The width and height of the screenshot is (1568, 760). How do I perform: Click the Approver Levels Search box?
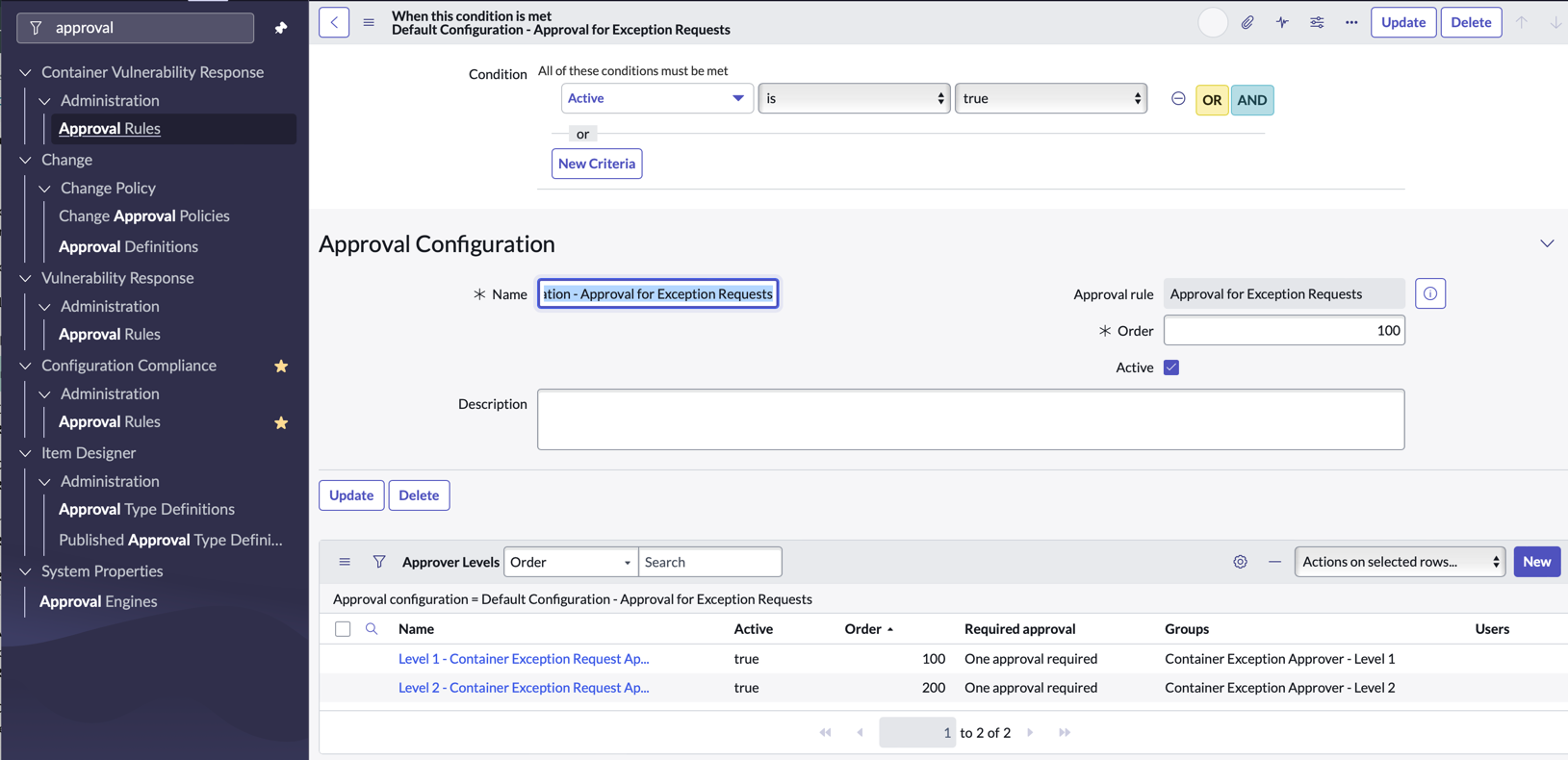(710, 562)
